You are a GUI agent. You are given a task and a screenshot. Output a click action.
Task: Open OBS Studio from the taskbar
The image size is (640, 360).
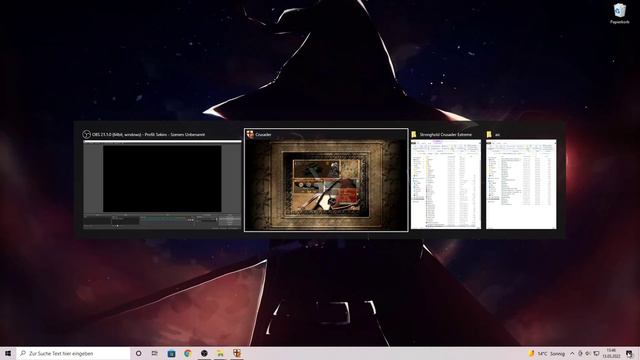click(x=204, y=353)
